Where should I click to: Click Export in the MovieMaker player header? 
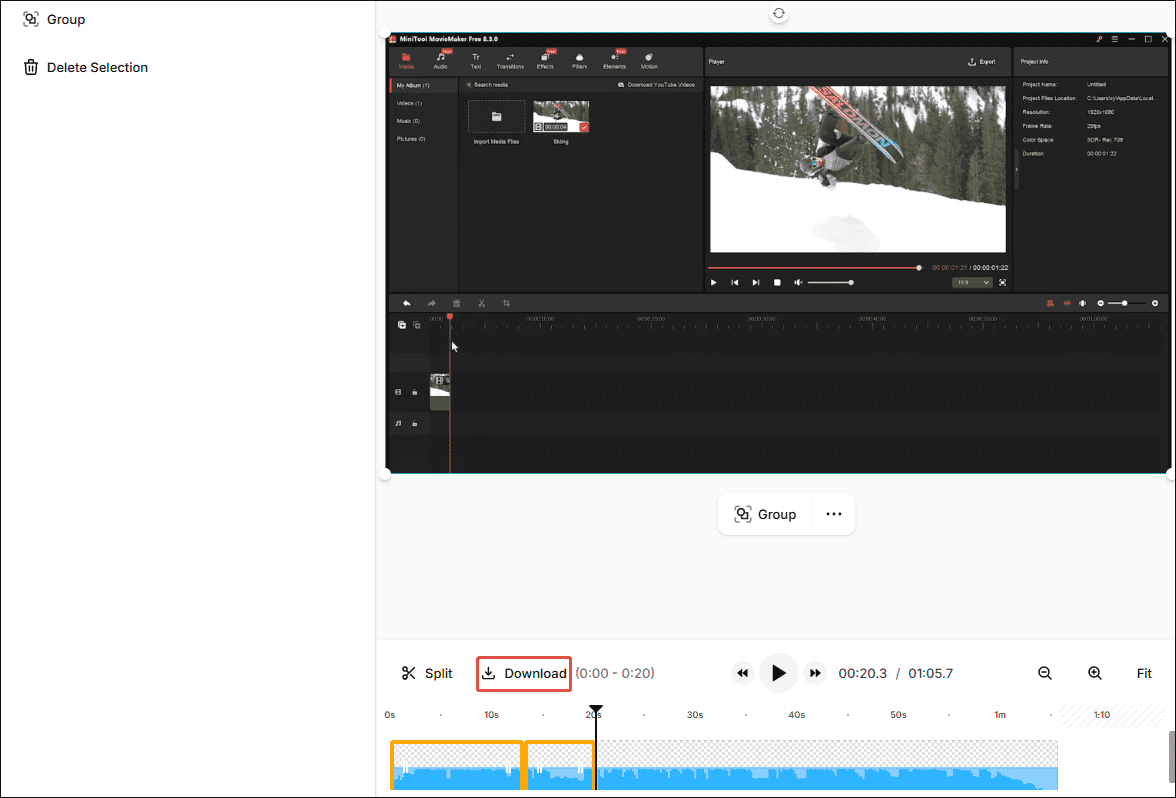click(x=982, y=62)
